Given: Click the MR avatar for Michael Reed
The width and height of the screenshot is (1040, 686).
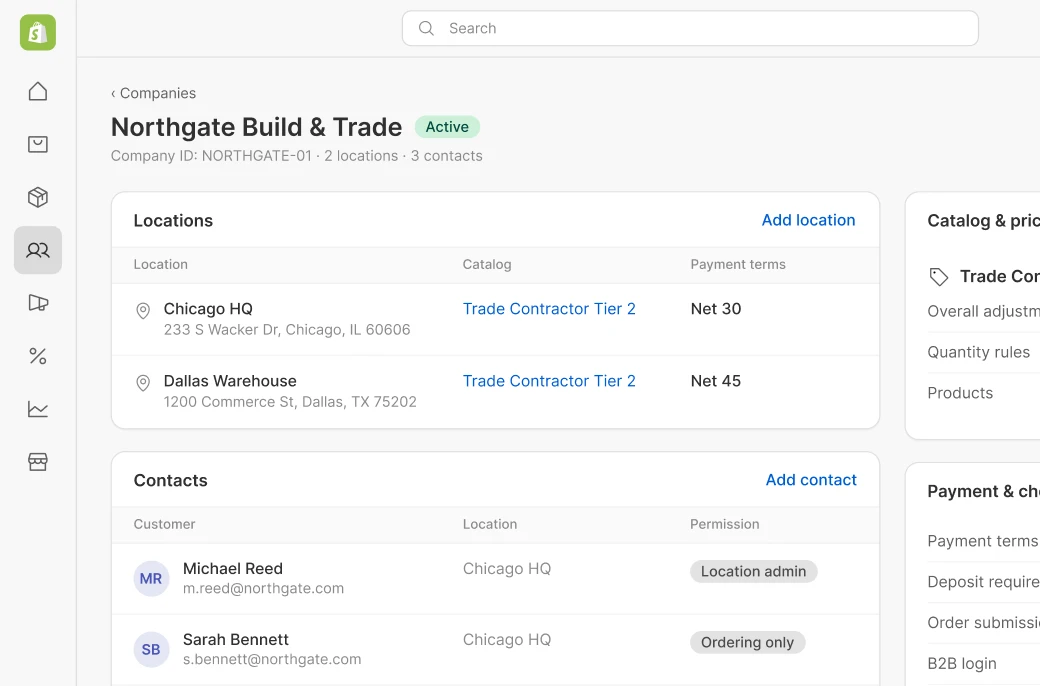Looking at the screenshot, I should pos(151,579).
